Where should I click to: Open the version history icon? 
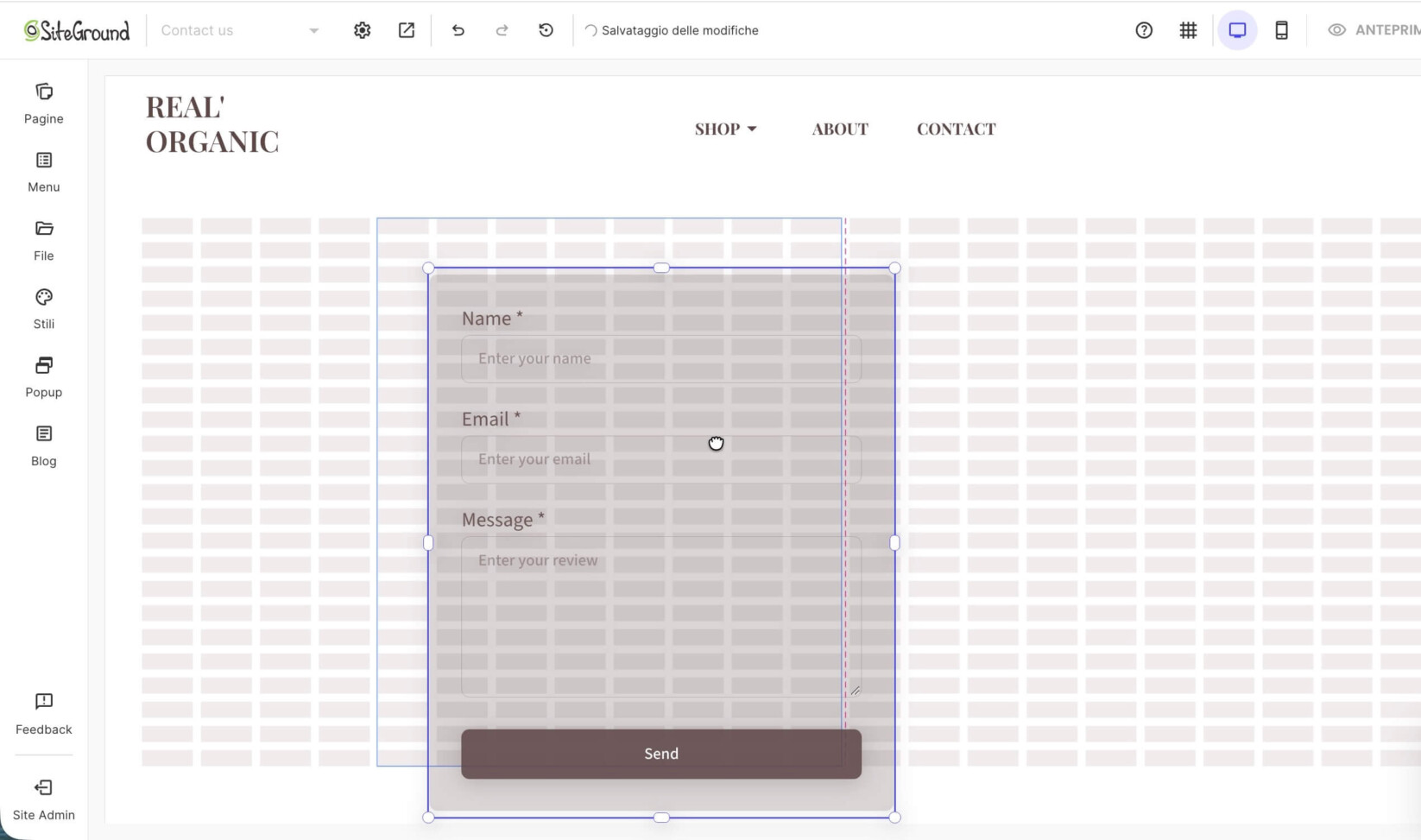[x=546, y=30]
